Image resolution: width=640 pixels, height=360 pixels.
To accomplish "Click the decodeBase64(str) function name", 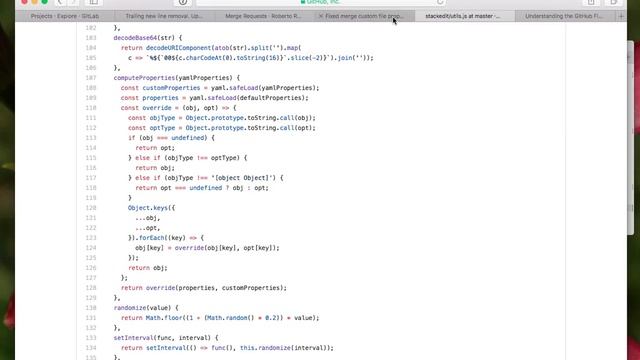I will coord(144,38).
